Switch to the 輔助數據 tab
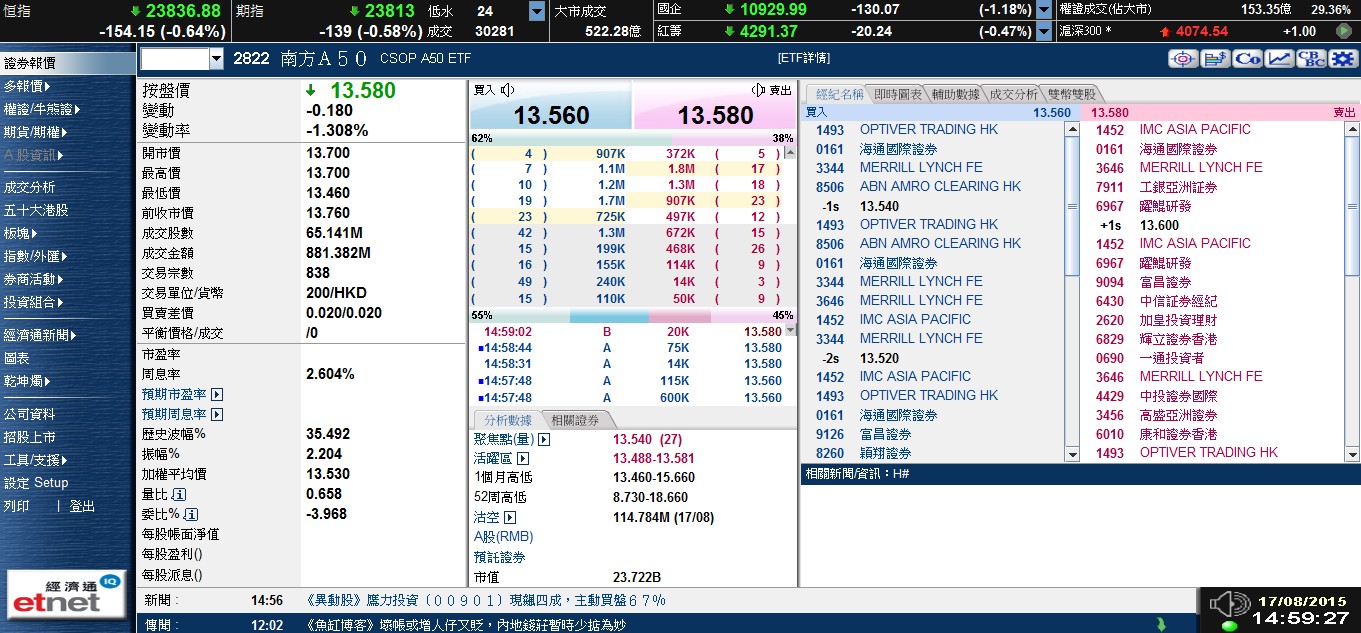 (955, 94)
